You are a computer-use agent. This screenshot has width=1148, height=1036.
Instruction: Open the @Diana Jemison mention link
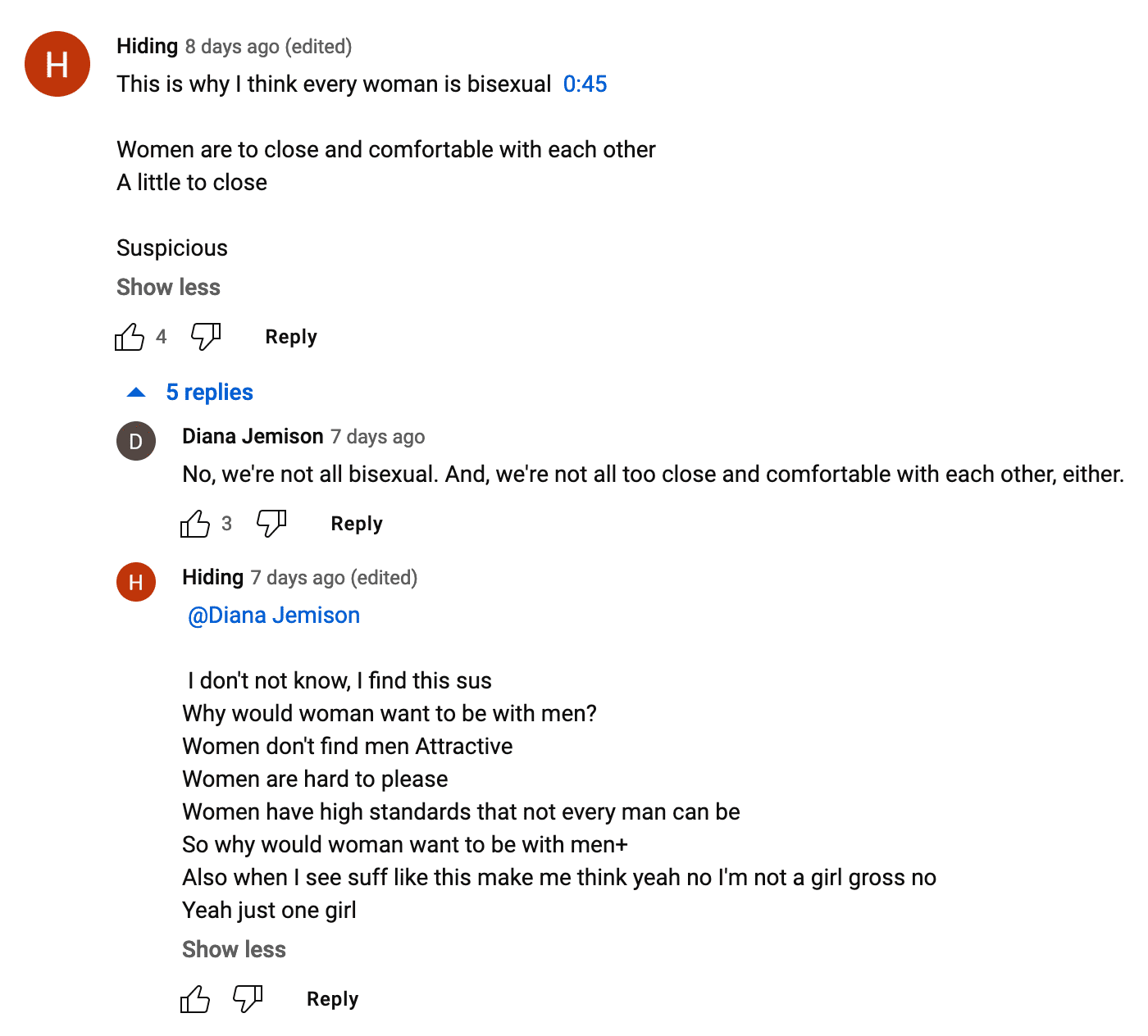(x=274, y=616)
